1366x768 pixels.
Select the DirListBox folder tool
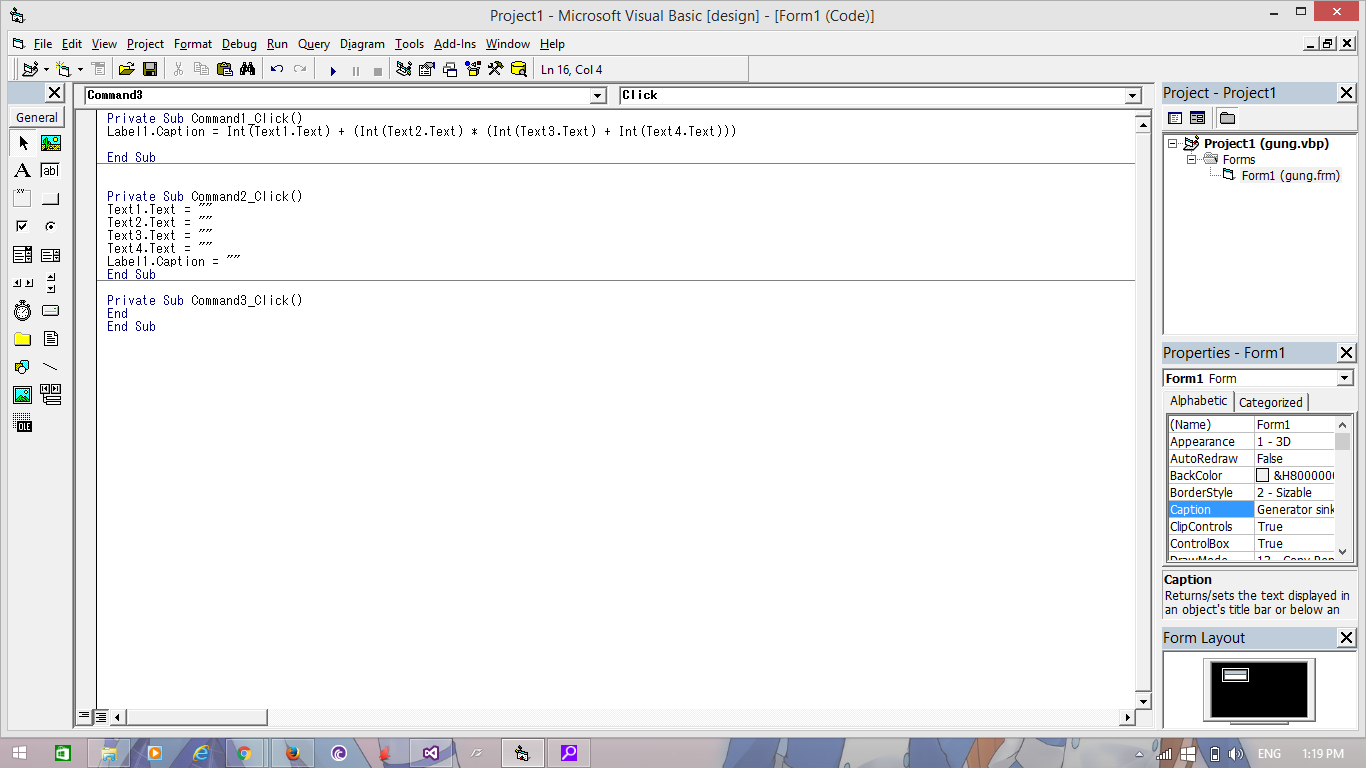coord(23,339)
